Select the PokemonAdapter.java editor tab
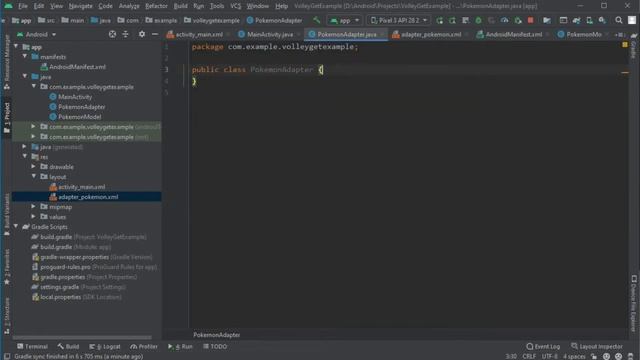 pos(346,35)
